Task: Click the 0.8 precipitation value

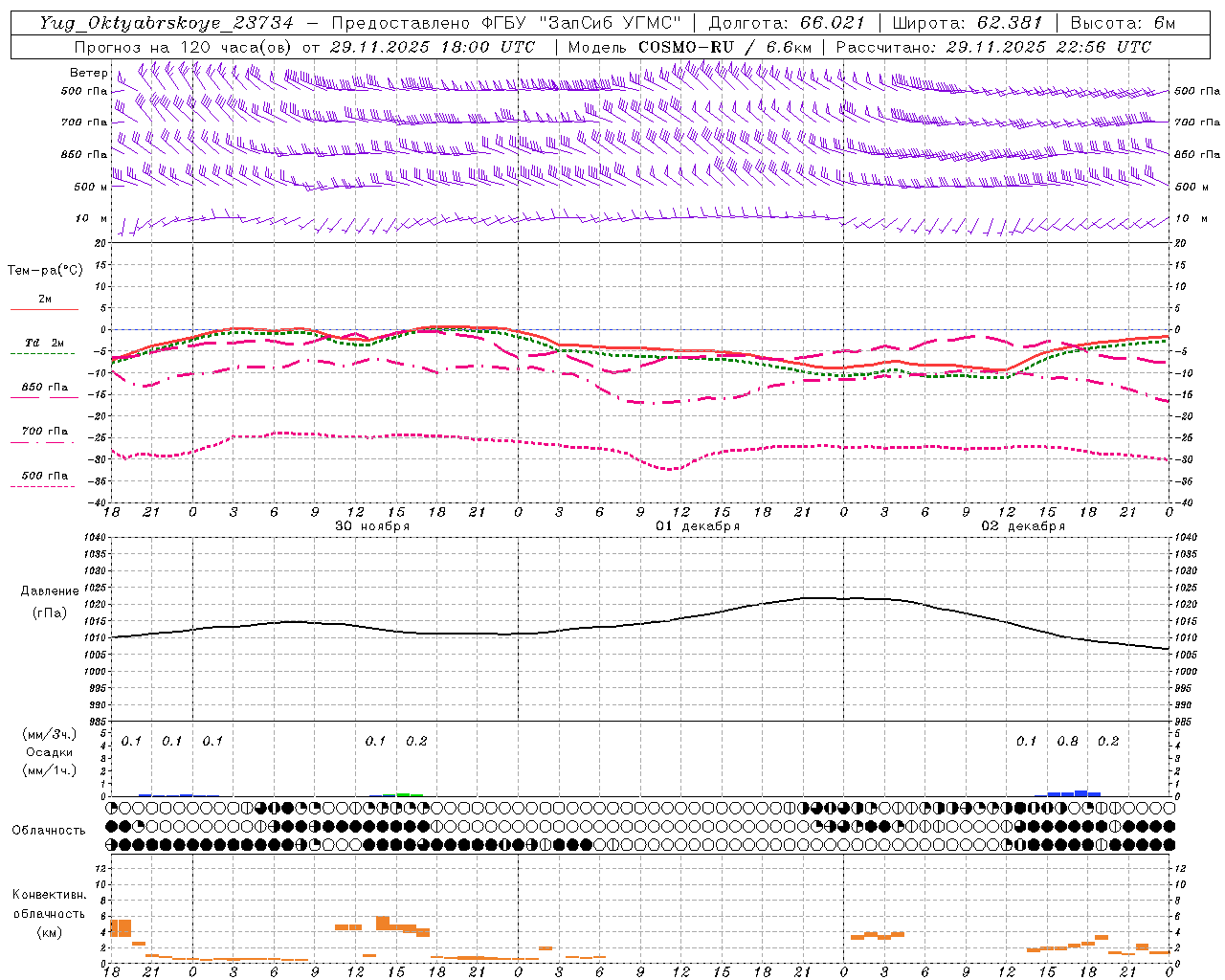Action: [x=1068, y=742]
